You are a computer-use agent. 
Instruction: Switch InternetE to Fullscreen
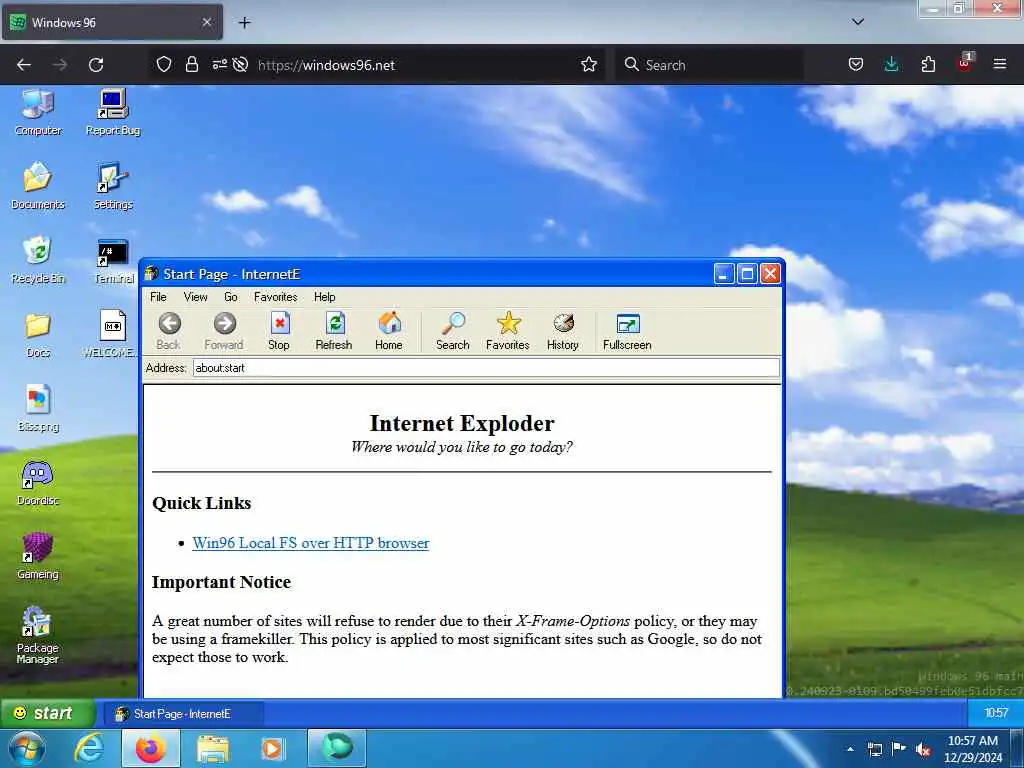[627, 331]
